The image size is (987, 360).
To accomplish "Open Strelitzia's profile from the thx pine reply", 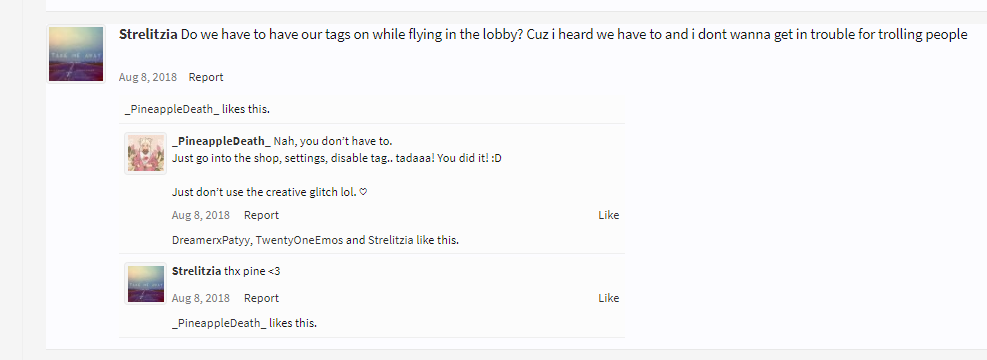I will [x=196, y=271].
